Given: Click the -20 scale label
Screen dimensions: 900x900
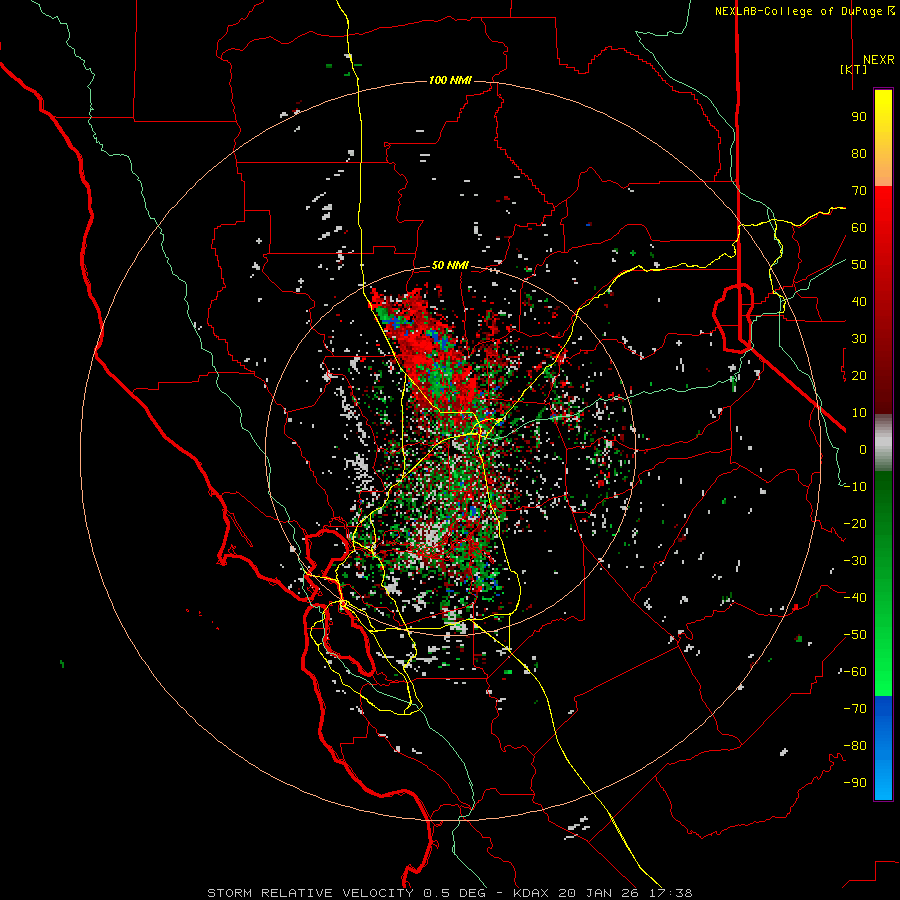Looking at the screenshot, I should (x=855, y=524).
